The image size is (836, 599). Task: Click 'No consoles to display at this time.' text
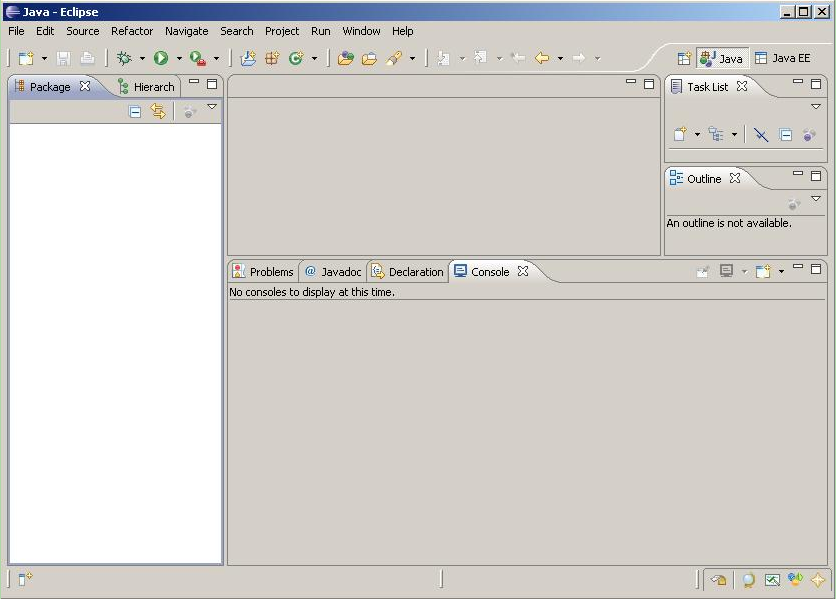coord(312,292)
